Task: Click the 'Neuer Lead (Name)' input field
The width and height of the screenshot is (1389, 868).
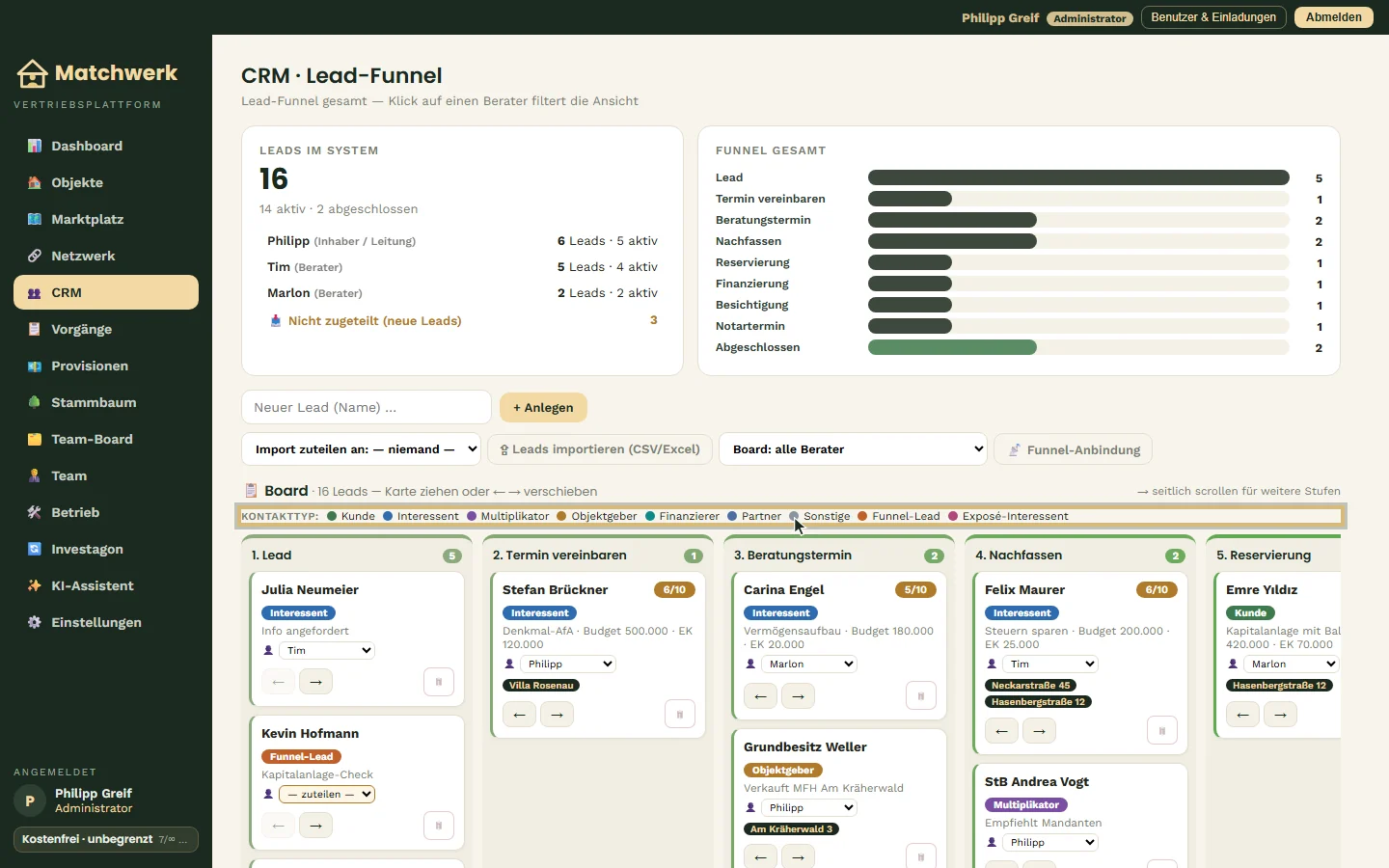Action: click(367, 407)
